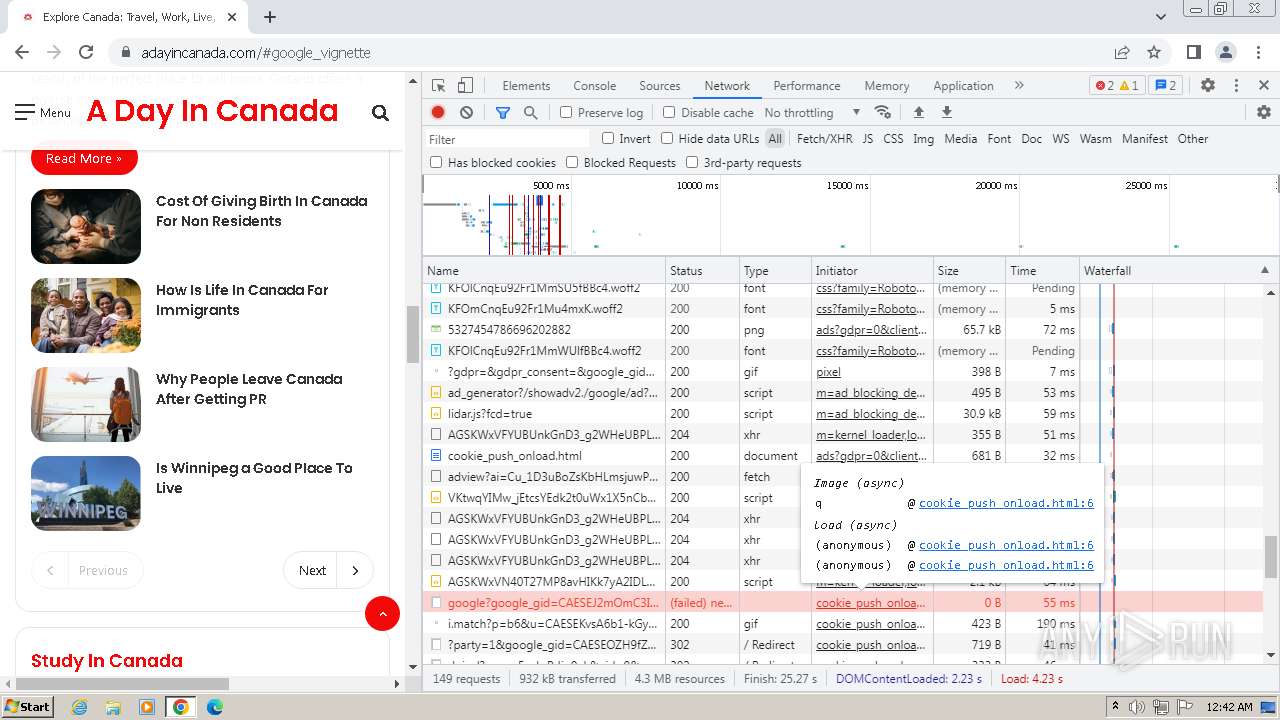Image resolution: width=1280 pixels, height=720 pixels.
Task: Open the Windows Start button
Action: pyautogui.click(x=27, y=706)
